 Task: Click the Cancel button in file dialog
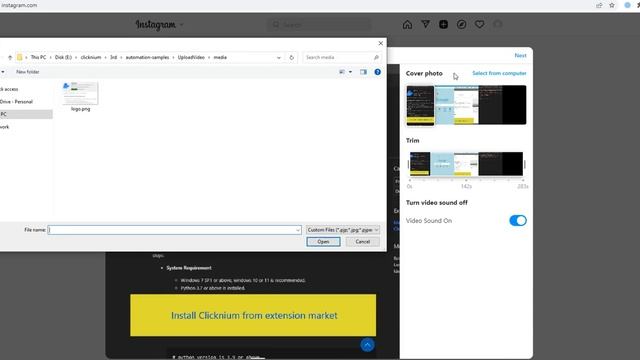[362, 242]
